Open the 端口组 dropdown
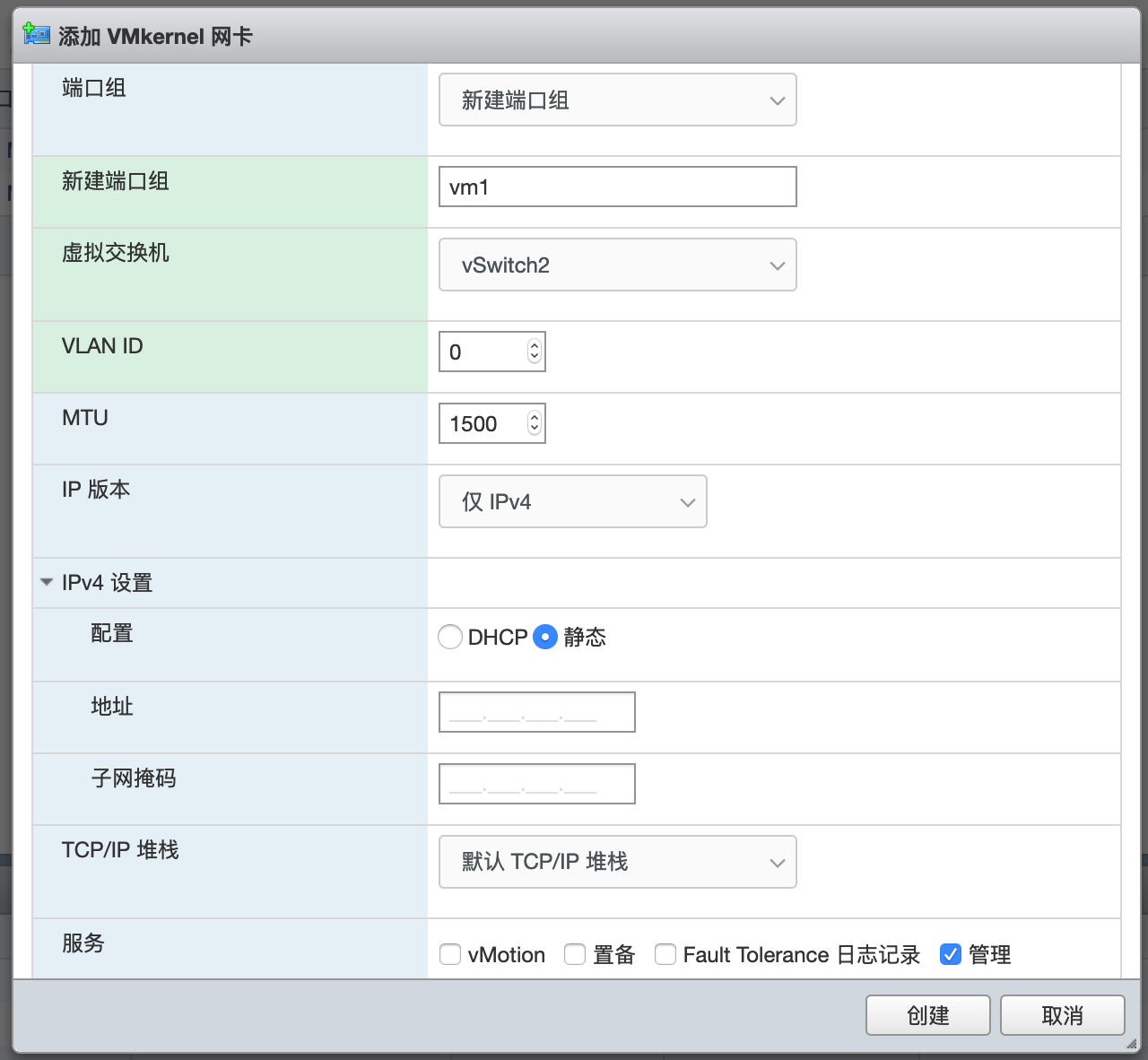This screenshot has height=1060, width=1148. coord(617,100)
